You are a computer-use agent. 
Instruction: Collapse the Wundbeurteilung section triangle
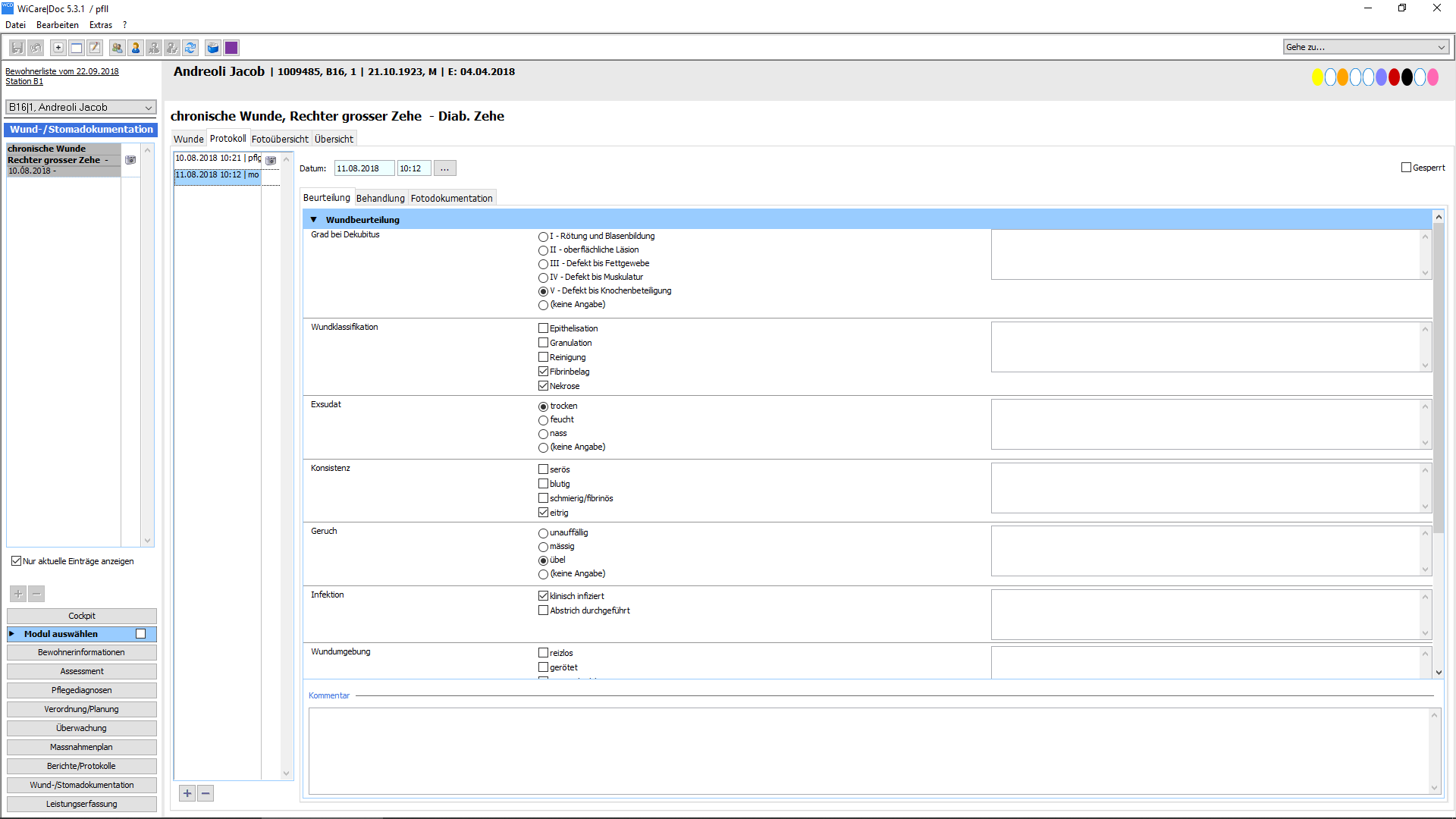pyautogui.click(x=313, y=220)
